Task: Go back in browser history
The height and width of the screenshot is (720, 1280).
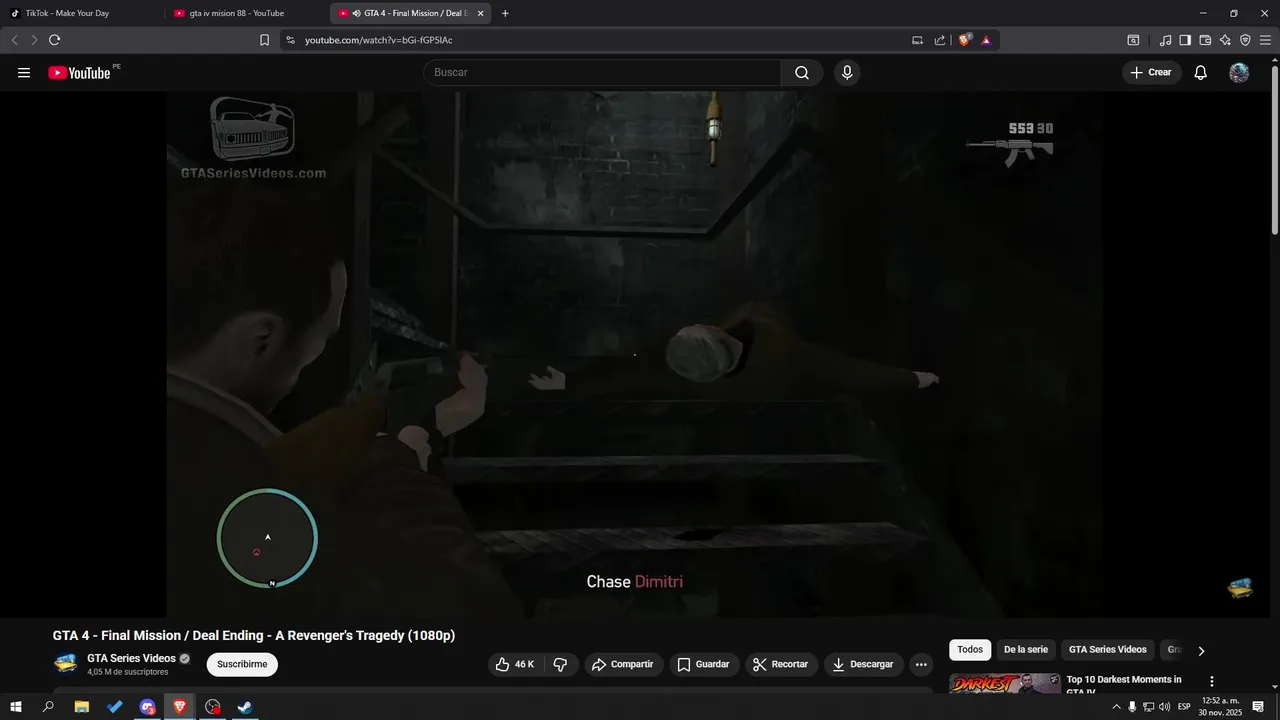Action: click(x=14, y=40)
